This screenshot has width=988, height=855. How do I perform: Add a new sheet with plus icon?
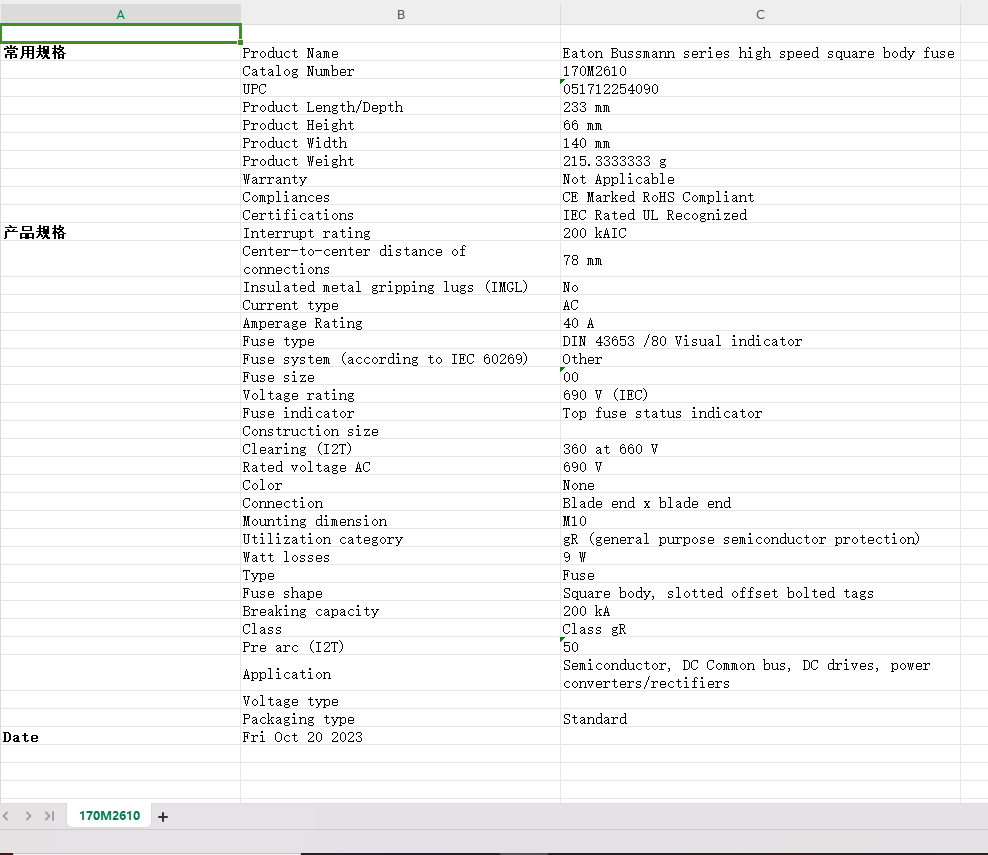click(163, 817)
